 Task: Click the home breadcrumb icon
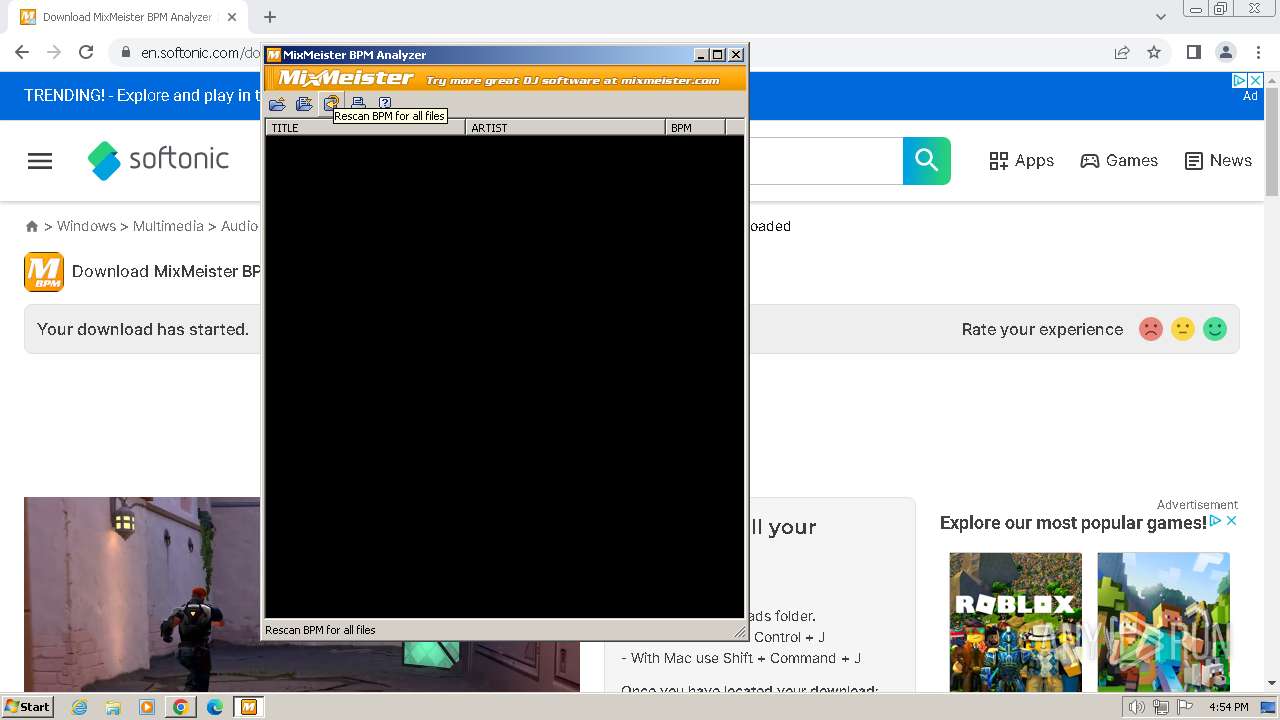coord(32,227)
